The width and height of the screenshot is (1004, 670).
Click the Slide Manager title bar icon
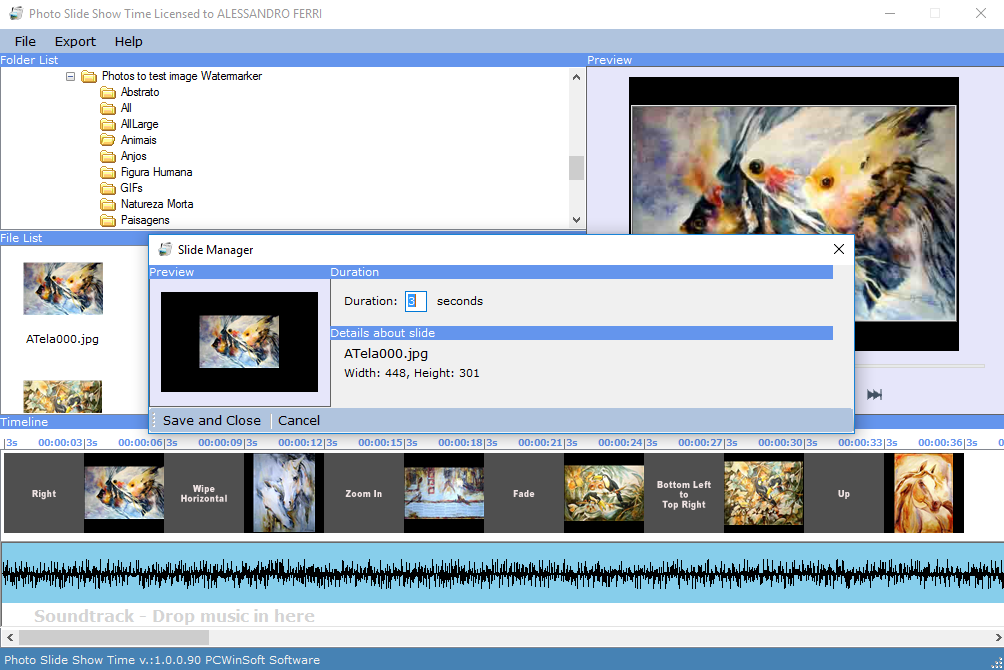coord(165,249)
